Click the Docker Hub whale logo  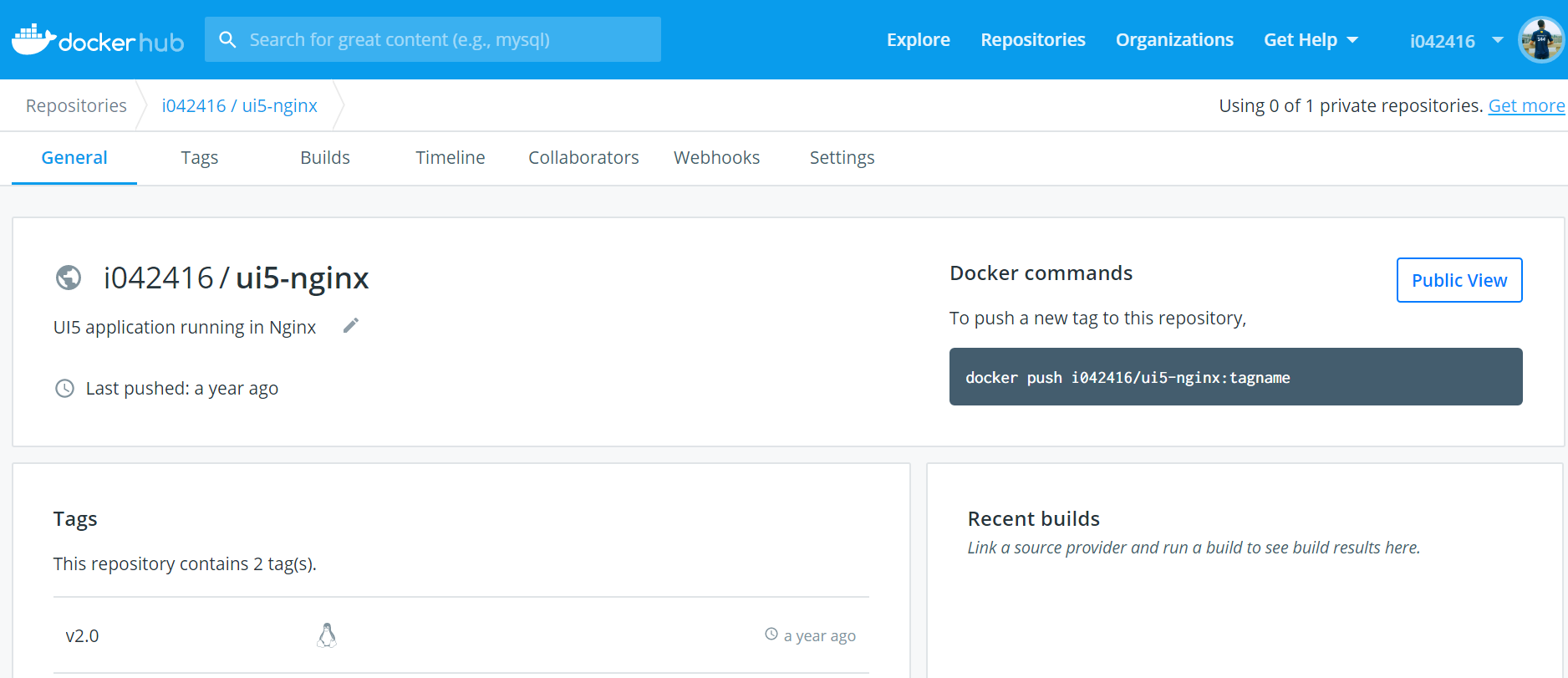[x=98, y=39]
